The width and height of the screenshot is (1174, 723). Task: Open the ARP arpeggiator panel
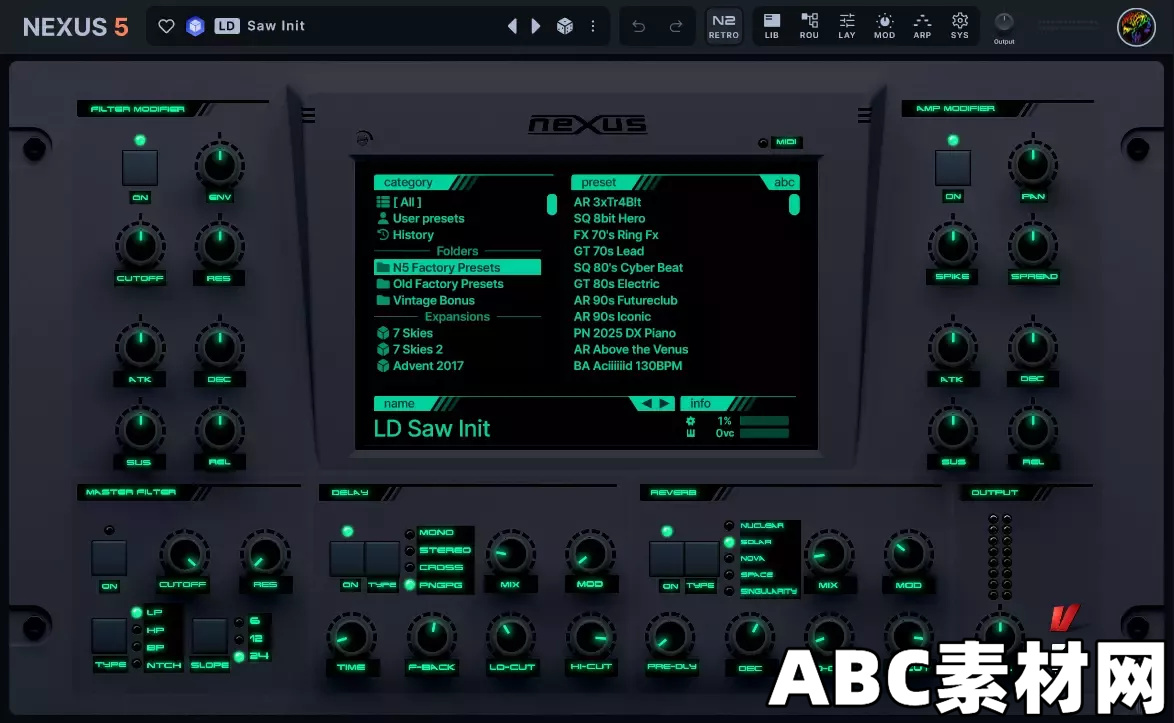click(x=921, y=26)
